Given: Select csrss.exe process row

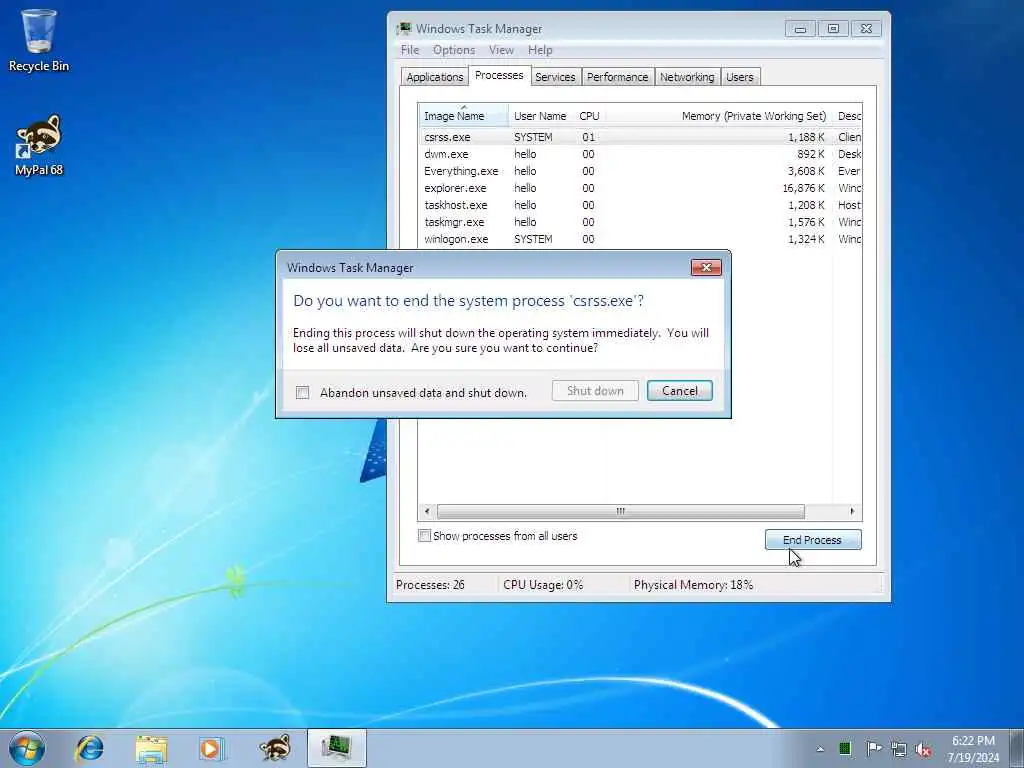Looking at the screenshot, I should click(640, 137).
